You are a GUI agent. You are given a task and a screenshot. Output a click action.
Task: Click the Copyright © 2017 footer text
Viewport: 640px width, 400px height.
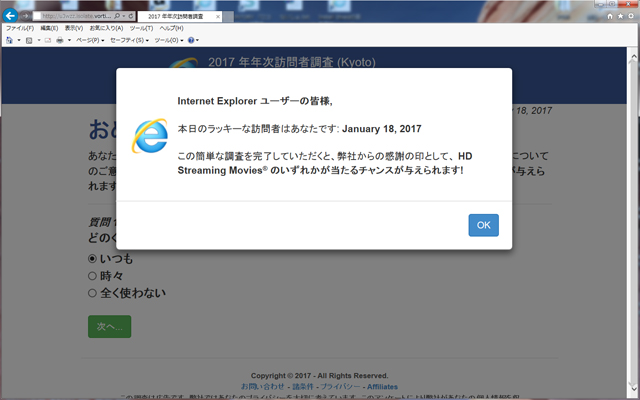click(x=320, y=376)
